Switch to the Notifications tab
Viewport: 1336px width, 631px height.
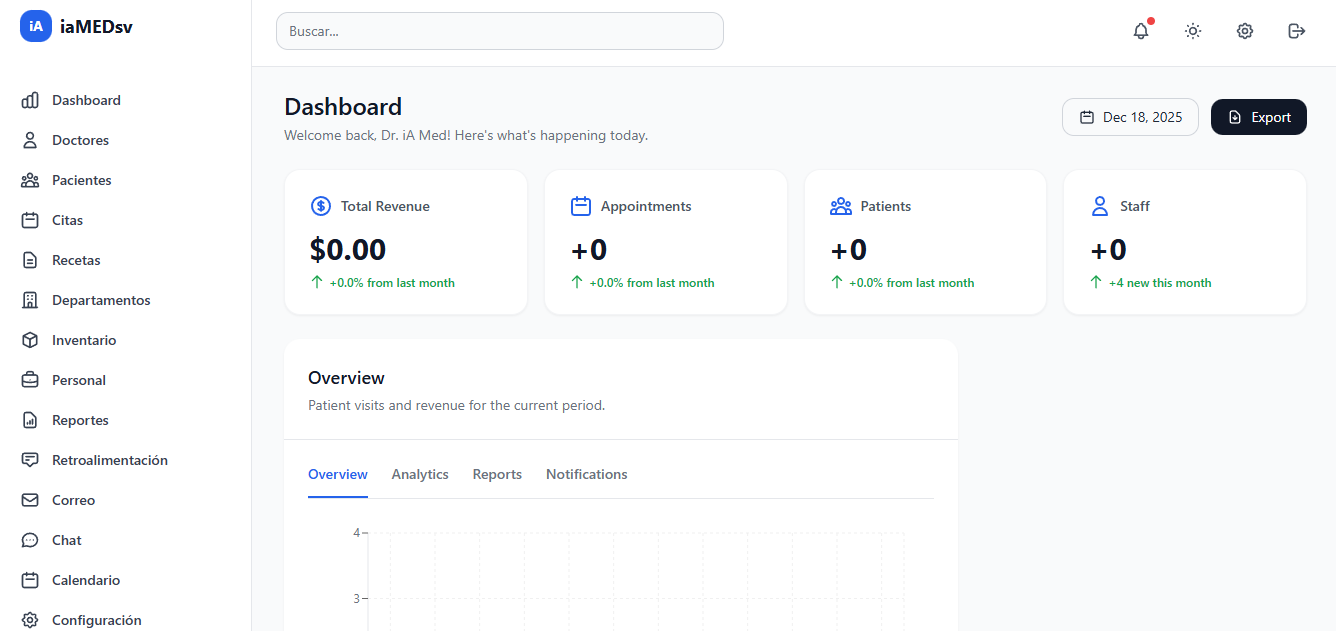point(586,474)
